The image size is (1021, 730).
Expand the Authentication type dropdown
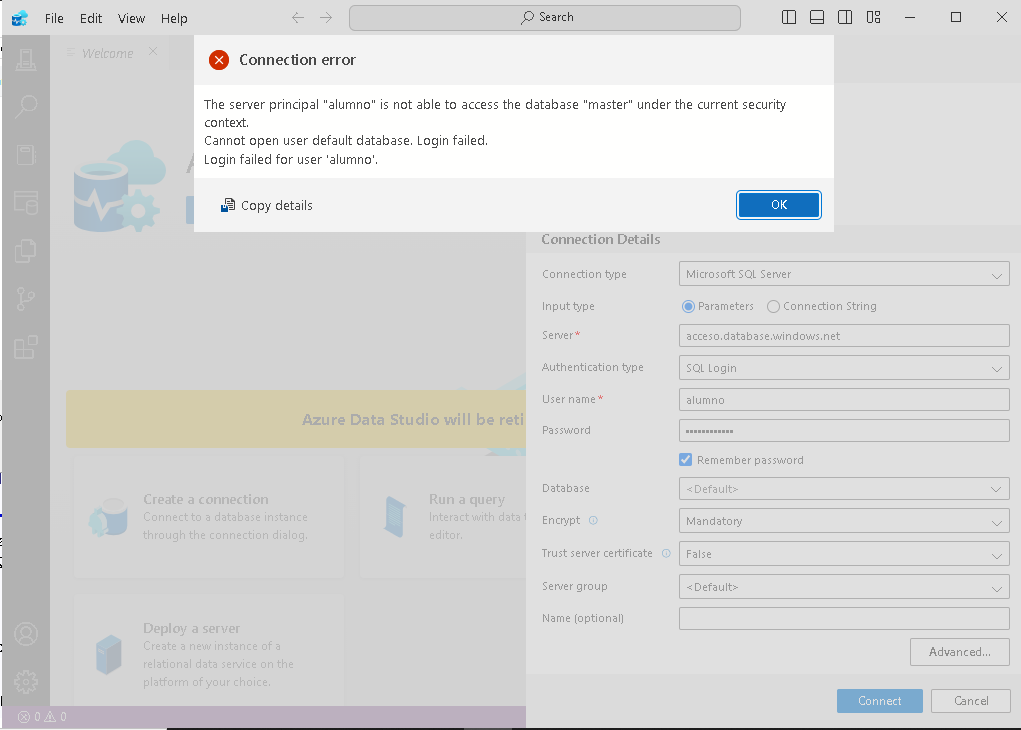tap(843, 368)
